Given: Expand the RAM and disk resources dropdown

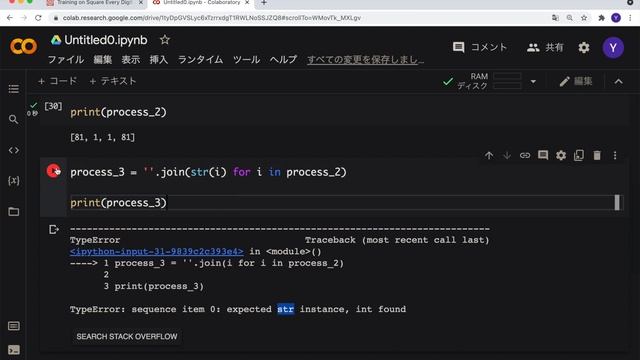Looking at the screenshot, I should click(x=533, y=81).
